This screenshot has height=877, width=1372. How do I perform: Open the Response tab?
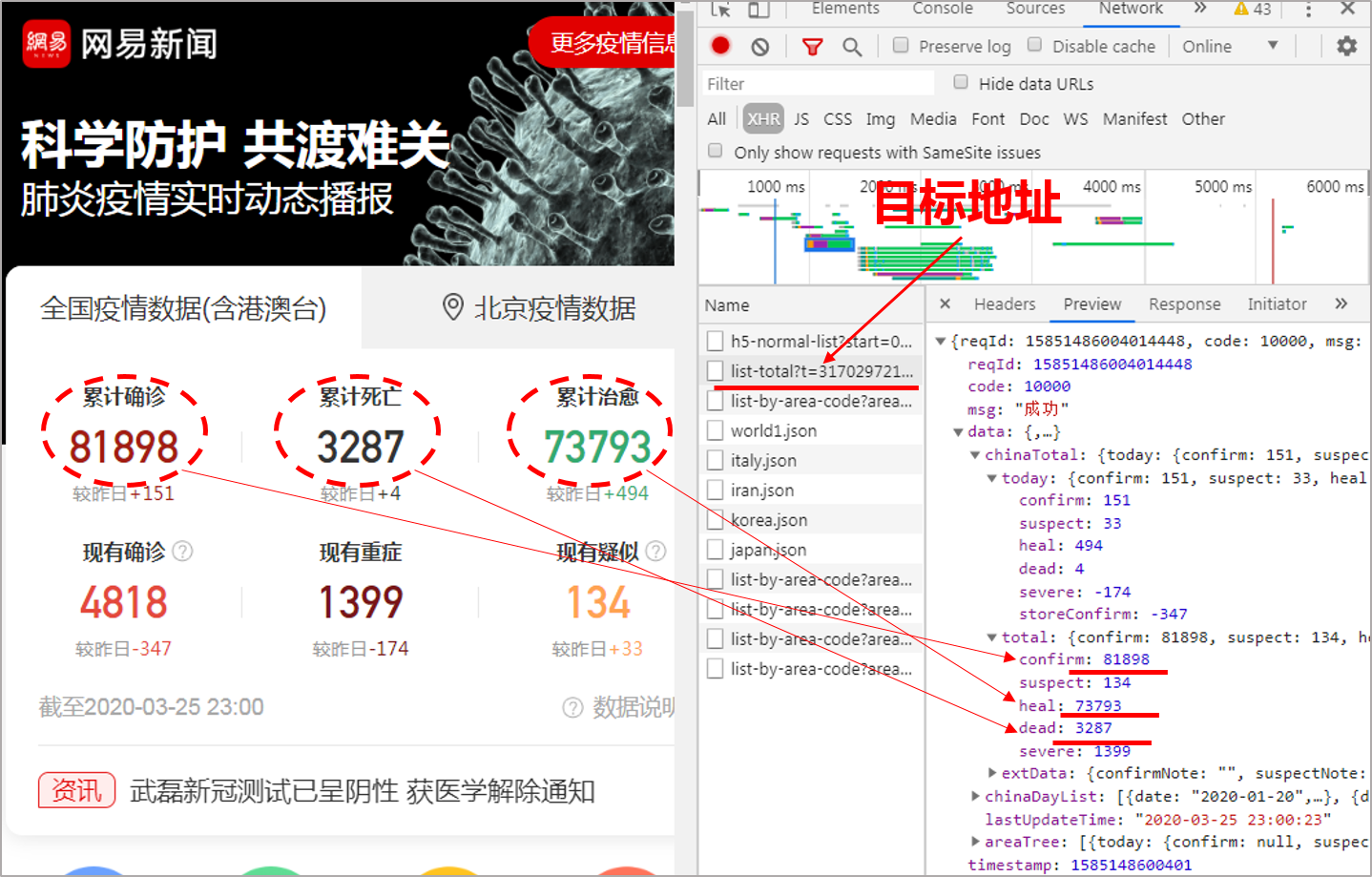click(1184, 303)
